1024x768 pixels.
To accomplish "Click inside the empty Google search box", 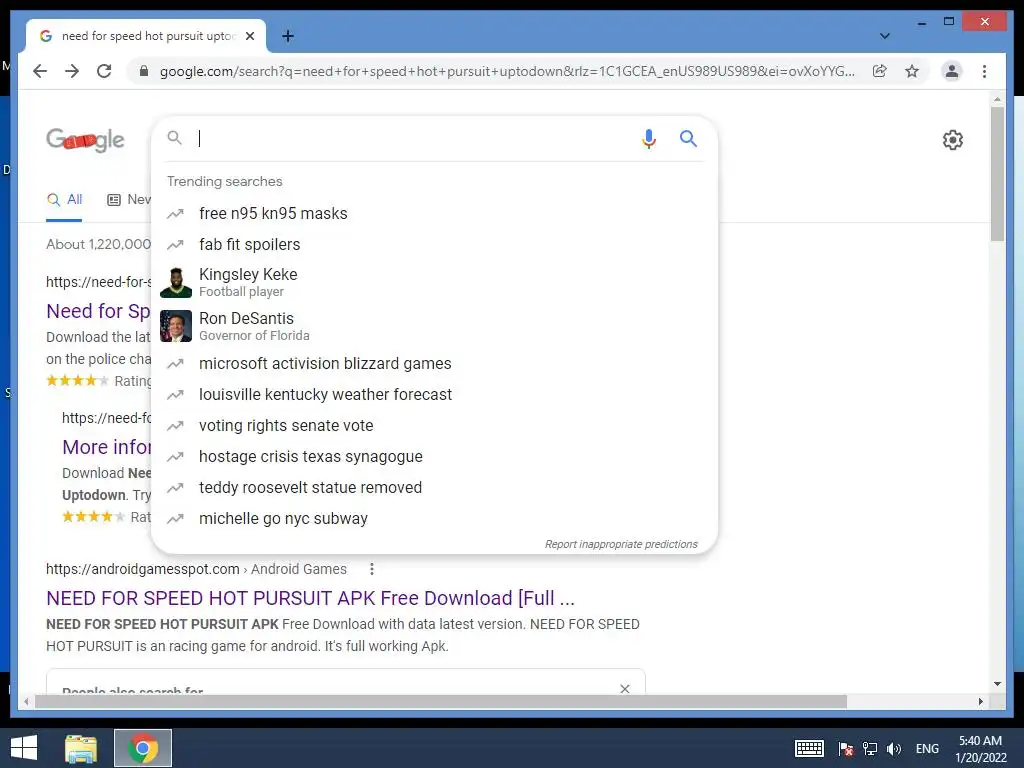I will tap(415, 138).
